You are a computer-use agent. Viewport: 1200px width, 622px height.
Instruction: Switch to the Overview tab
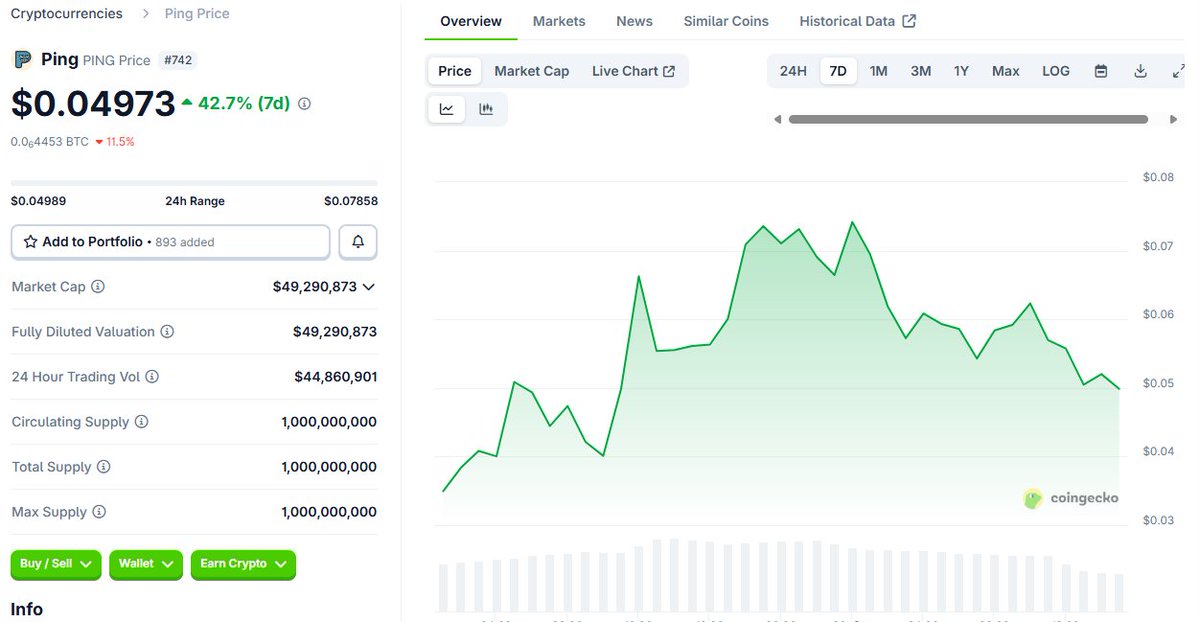pos(471,21)
